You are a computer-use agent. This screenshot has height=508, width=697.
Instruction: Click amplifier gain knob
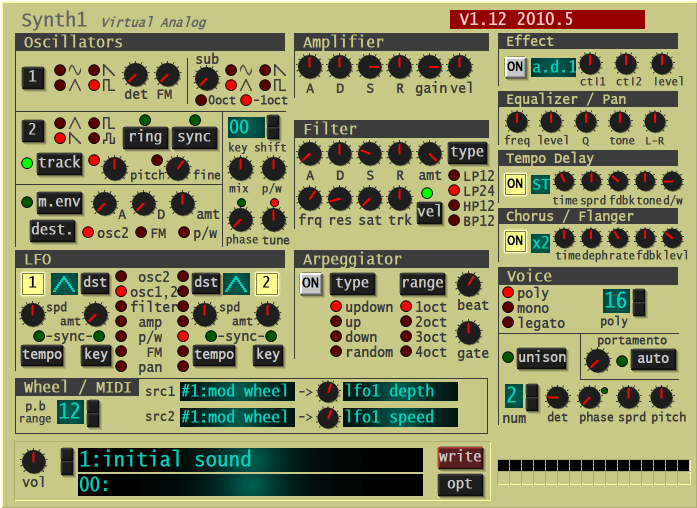pos(429,67)
